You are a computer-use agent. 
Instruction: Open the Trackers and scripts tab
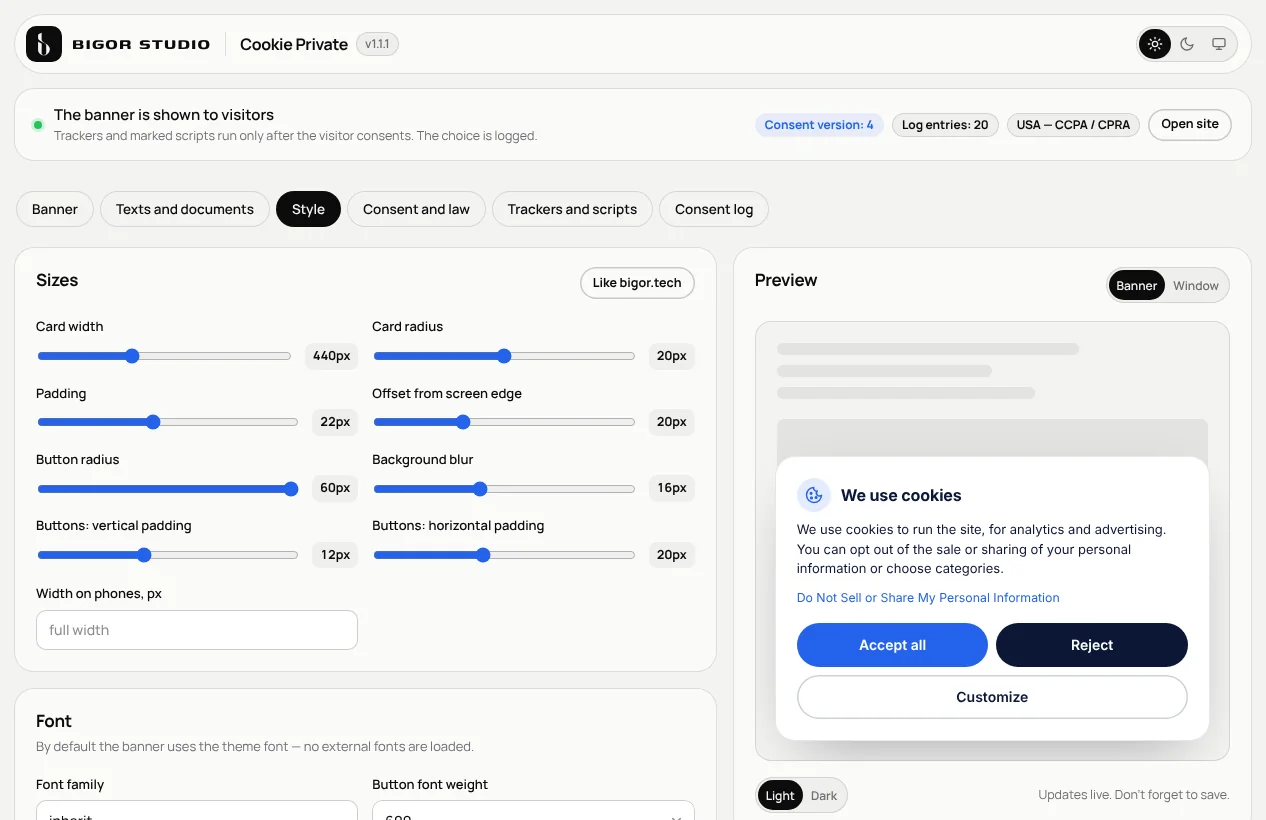[x=572, y=209]
